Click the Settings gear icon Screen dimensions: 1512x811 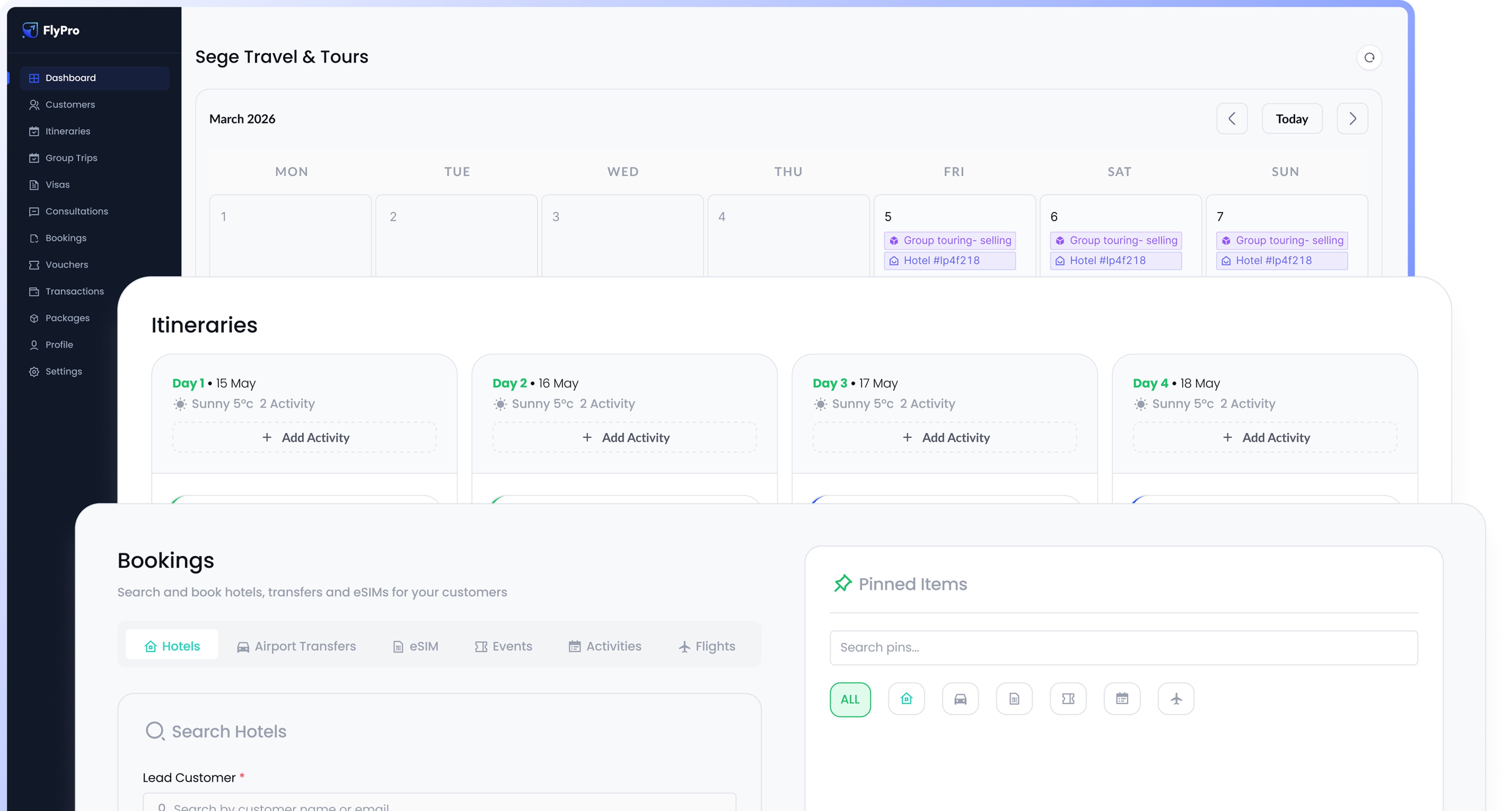point(34,372)
